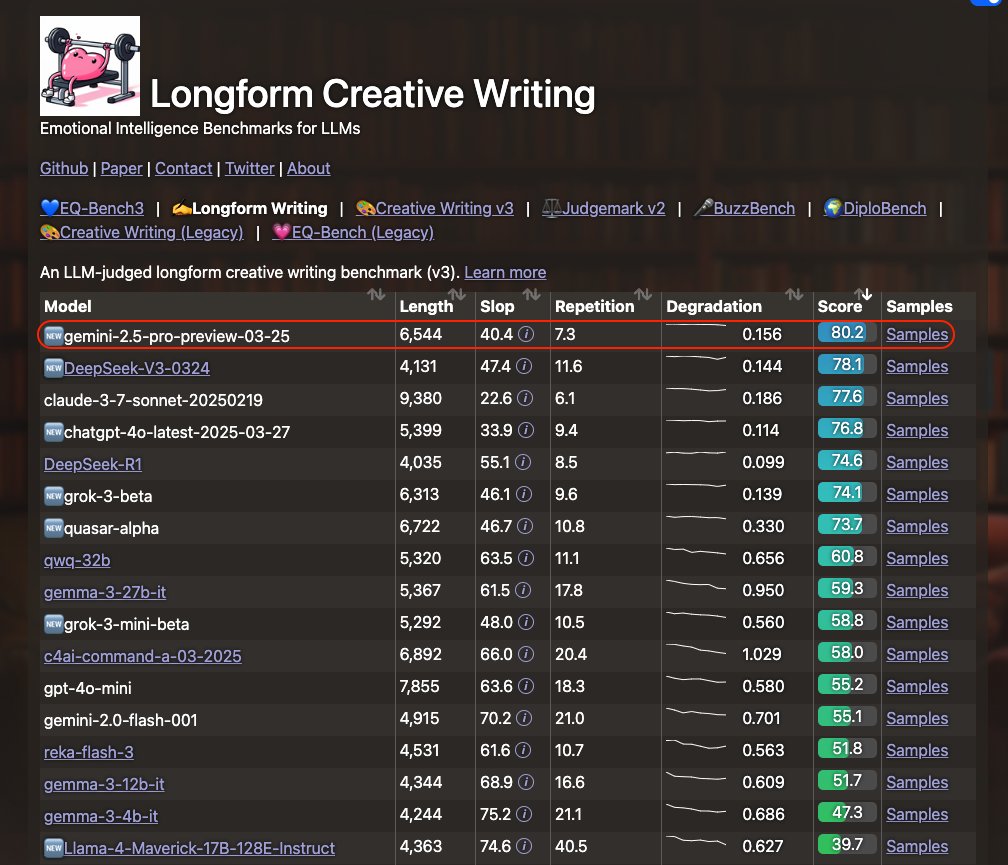Click slop info icon for gpt-4o-mini

[526, 686]
